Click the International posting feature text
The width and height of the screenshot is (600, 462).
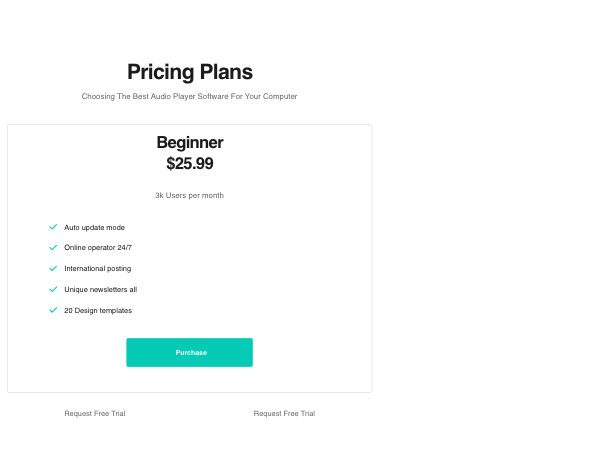97,268
